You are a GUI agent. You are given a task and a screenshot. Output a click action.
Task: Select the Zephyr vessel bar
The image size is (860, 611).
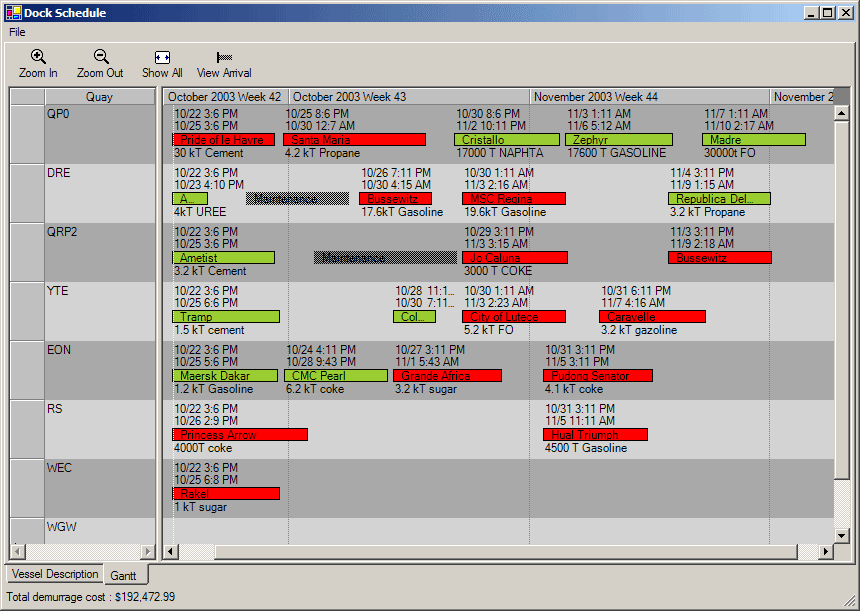[x=619, y=140]
